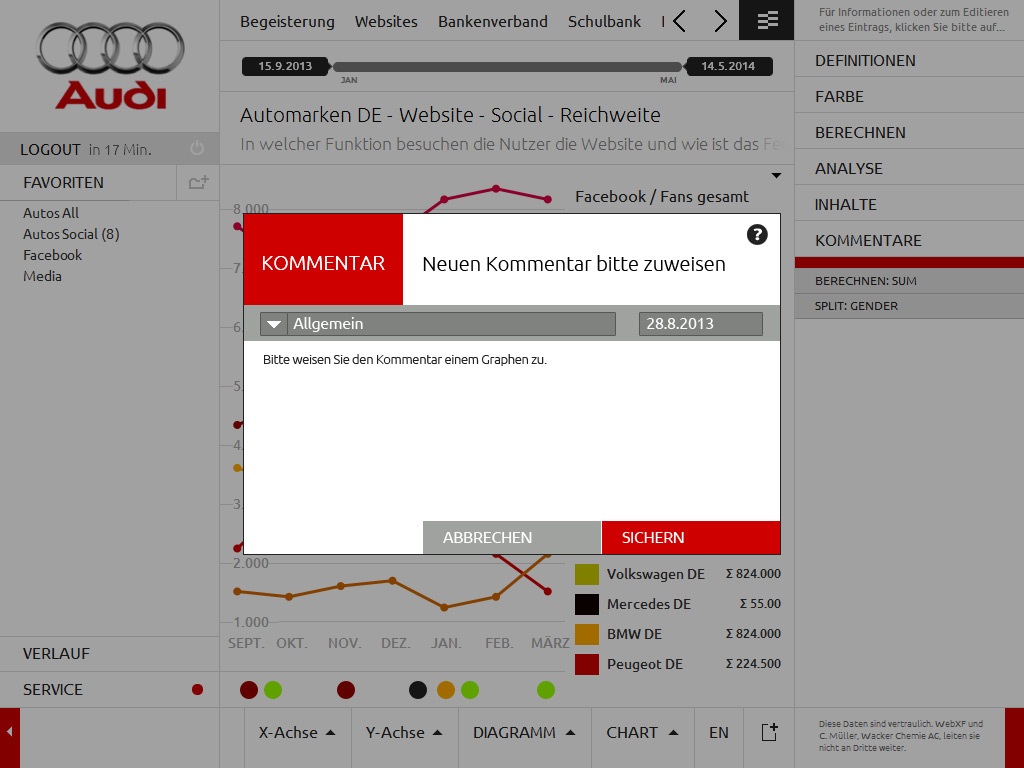Click the SPLIT: GENDER entry

[x=909, y=306]
